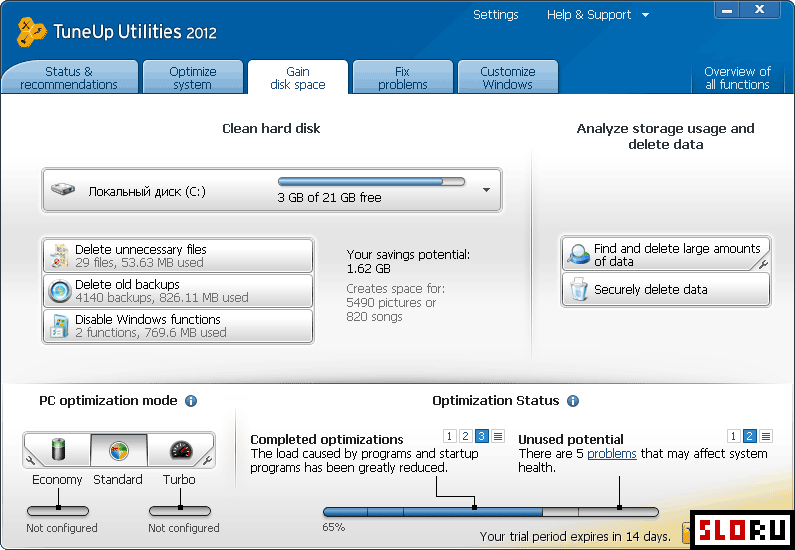Screen dimensions: 795x550
Task: Click the Turbo Not configured indicator bar
Action: click(x=180, y=511)
